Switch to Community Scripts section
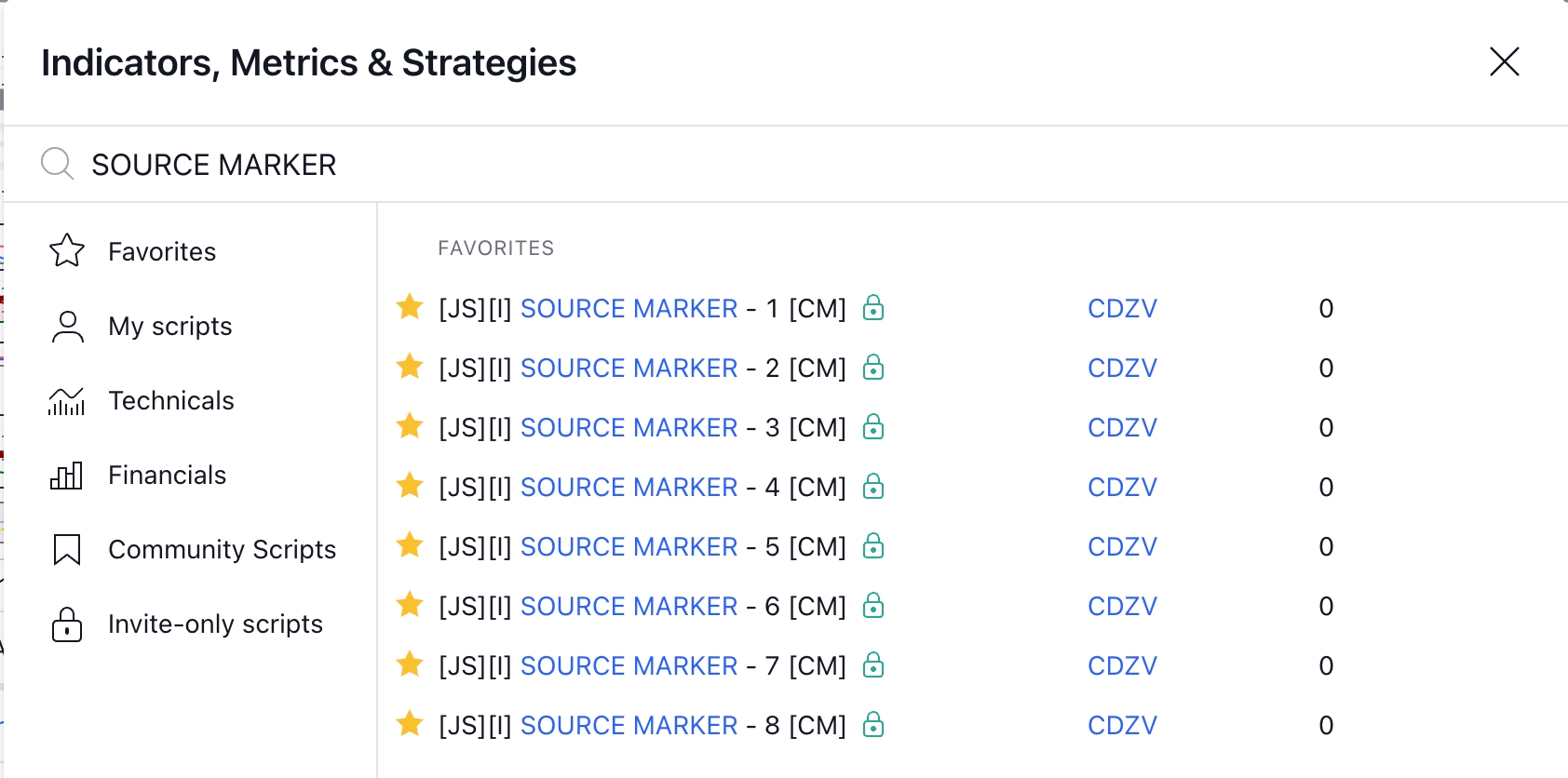Viewport: 1568px width, 778px height. 222,550
